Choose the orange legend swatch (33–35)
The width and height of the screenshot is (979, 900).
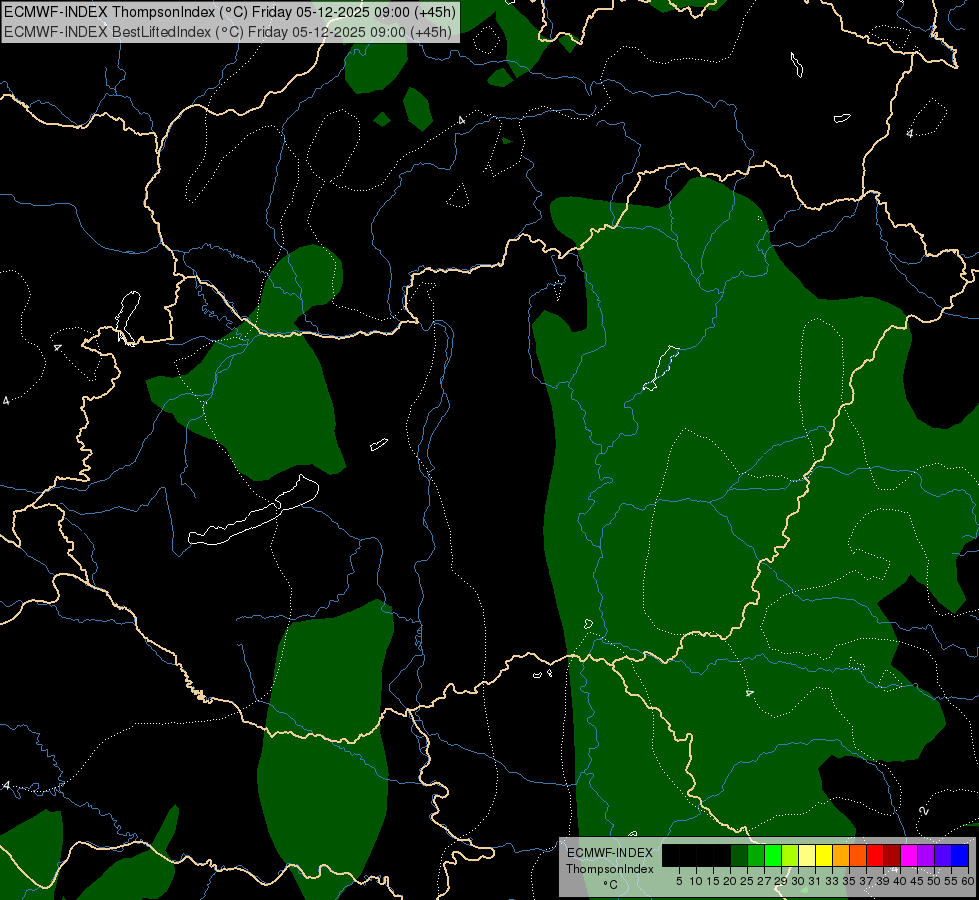(841, 855)
